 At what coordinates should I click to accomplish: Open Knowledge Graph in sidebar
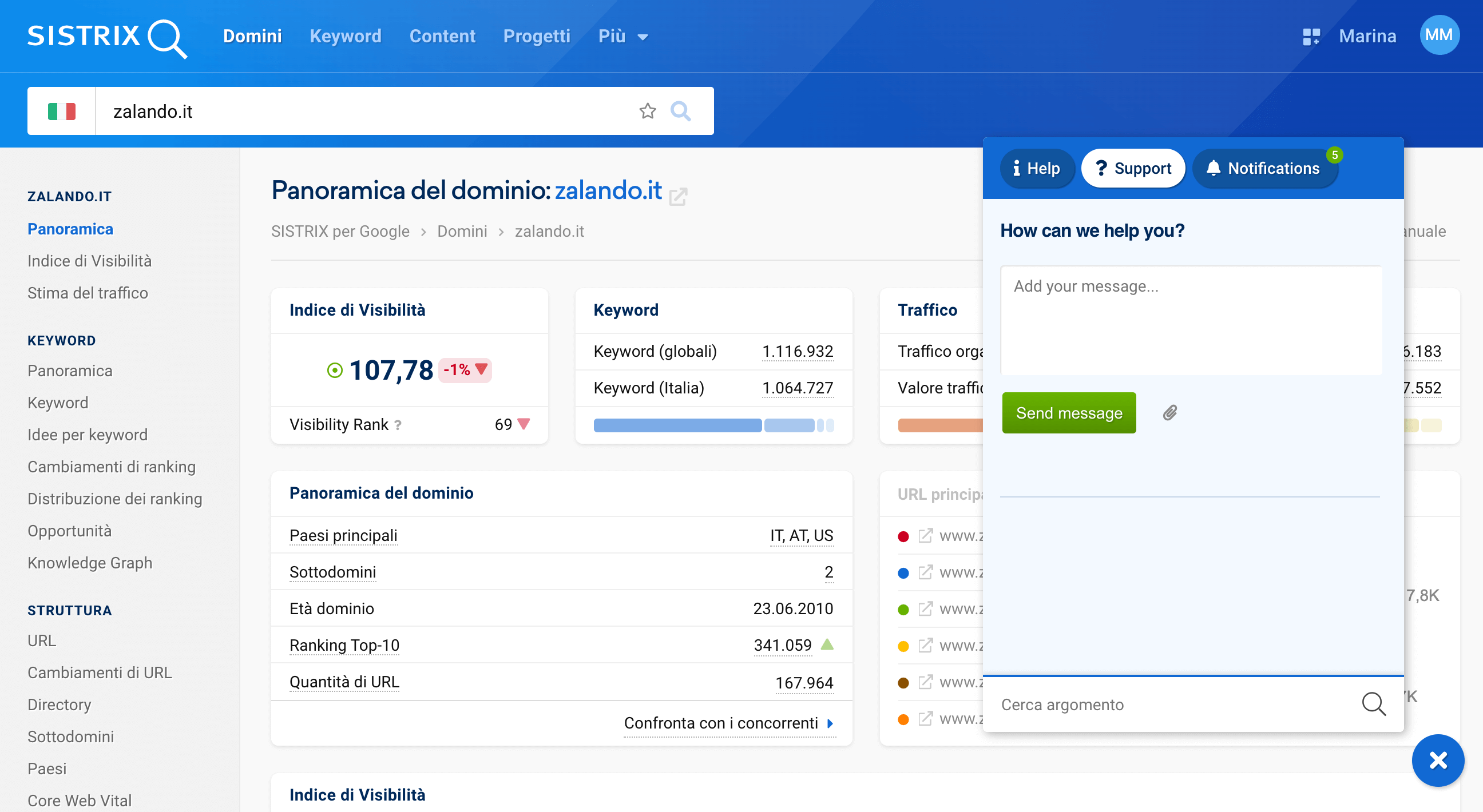[x=90, y=563]
